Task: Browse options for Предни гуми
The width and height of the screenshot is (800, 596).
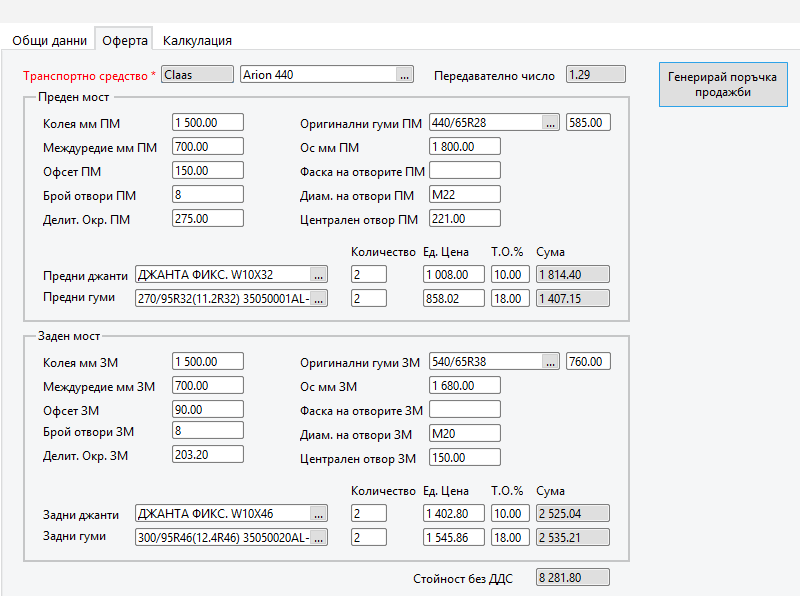Action: tap(318, 298)
